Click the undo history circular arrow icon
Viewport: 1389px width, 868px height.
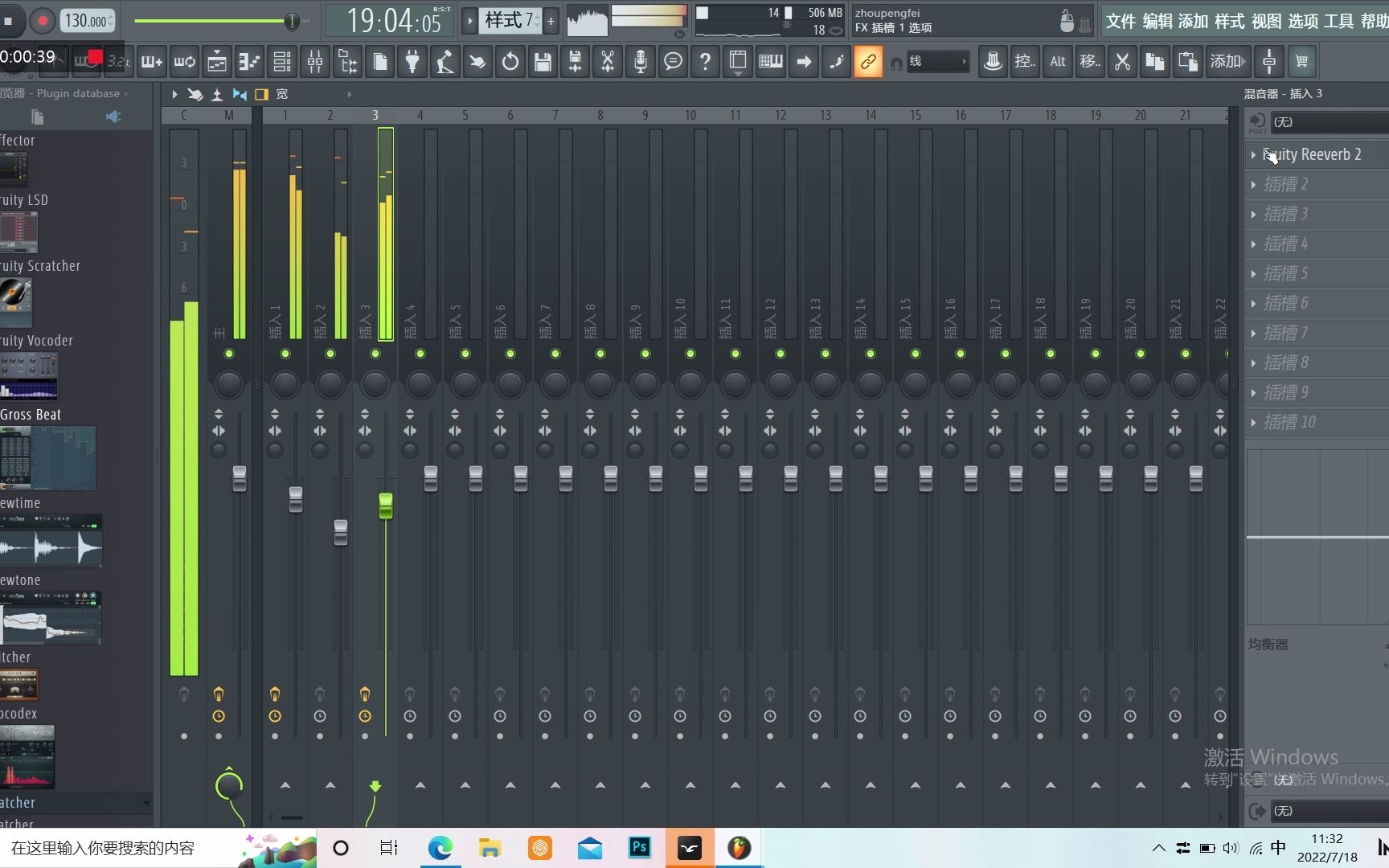coord(510,61)
